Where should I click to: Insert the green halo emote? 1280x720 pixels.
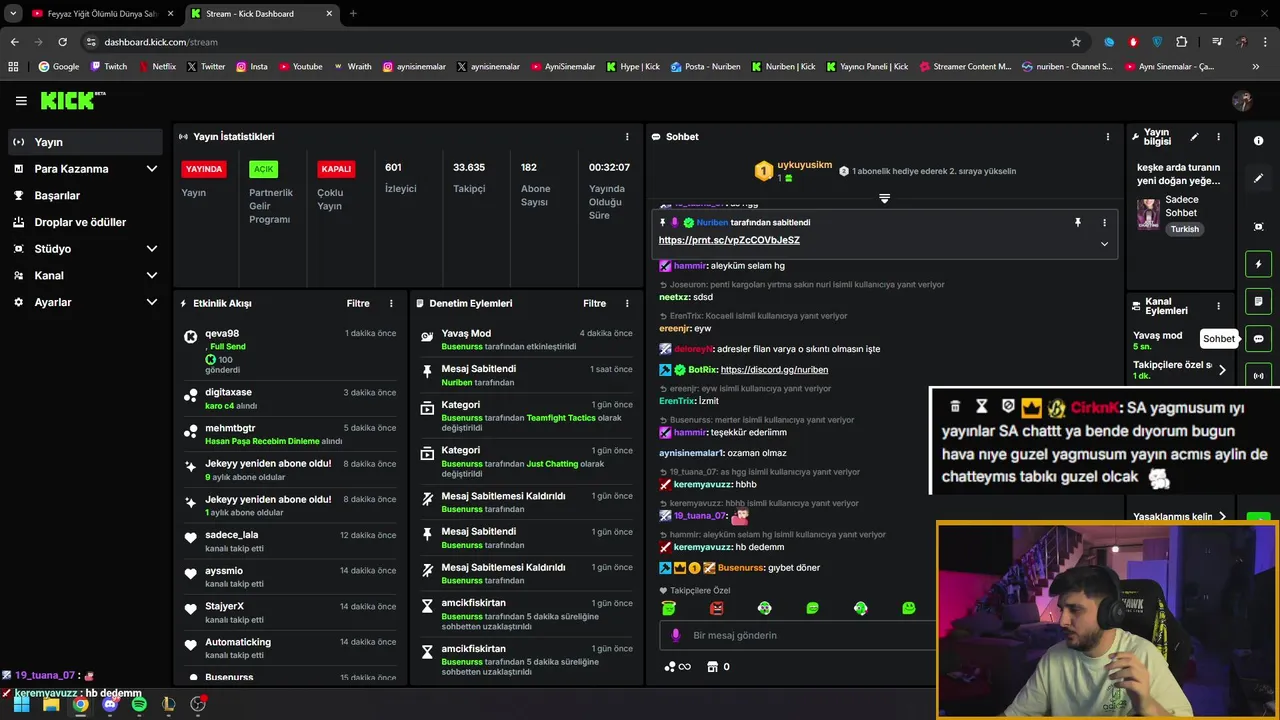click(668, 608)
